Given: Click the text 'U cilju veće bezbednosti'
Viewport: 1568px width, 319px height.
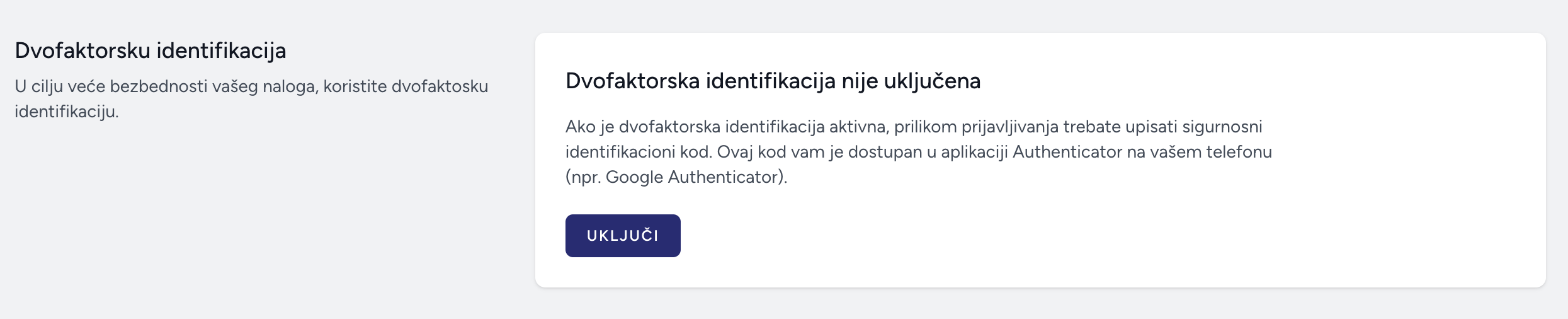Looking at the screenshot, I should tap(111, 86).
